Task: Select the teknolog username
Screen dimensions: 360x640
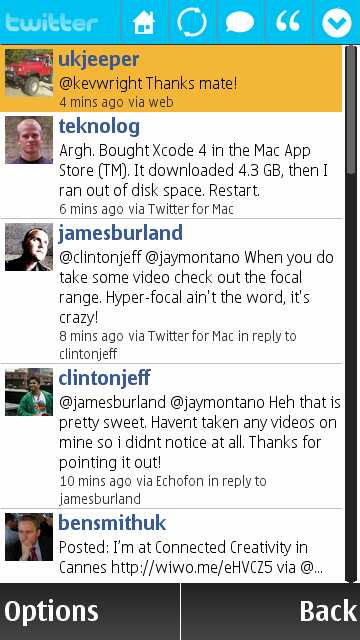Action: pos(99,127)
